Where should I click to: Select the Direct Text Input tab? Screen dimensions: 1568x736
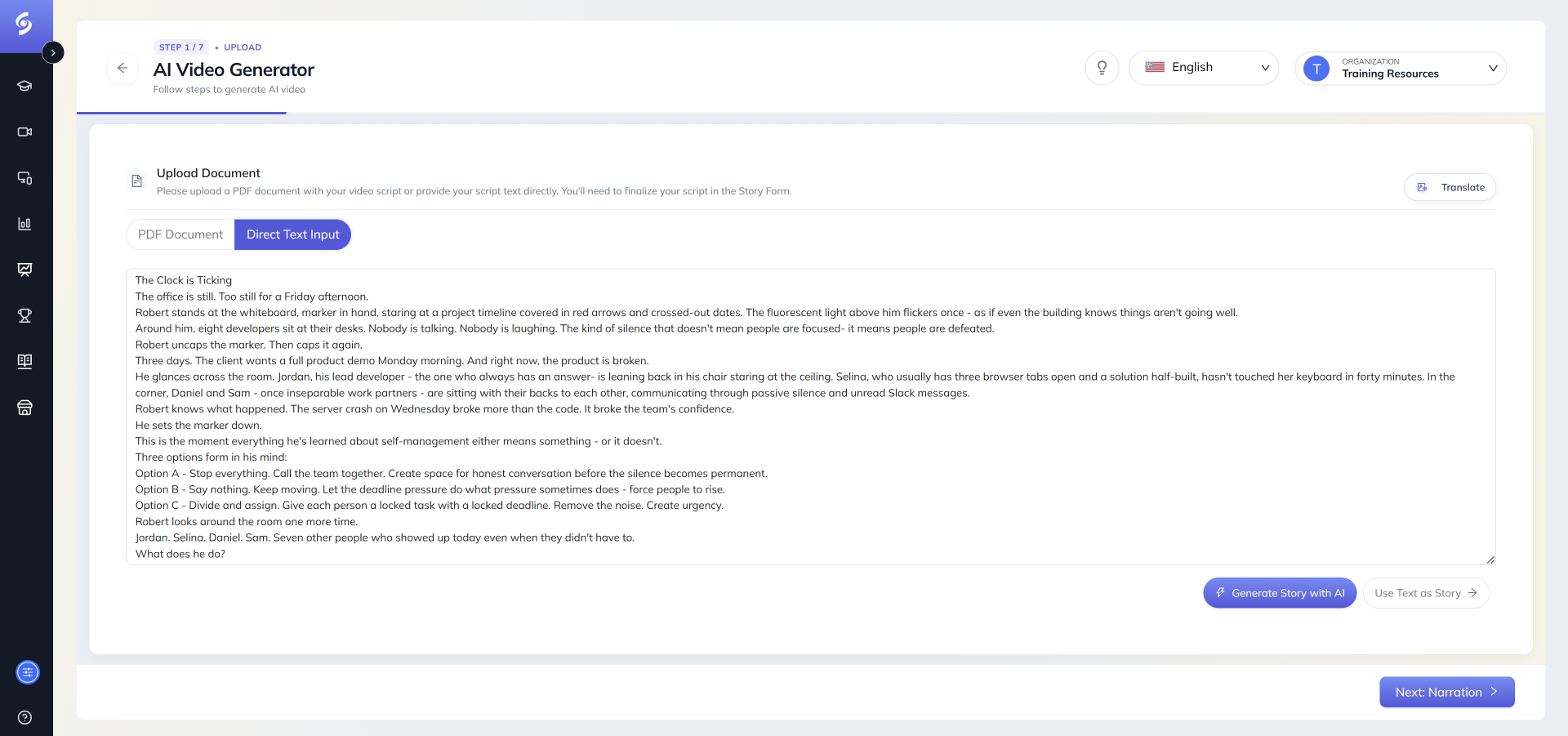point(292,234)
